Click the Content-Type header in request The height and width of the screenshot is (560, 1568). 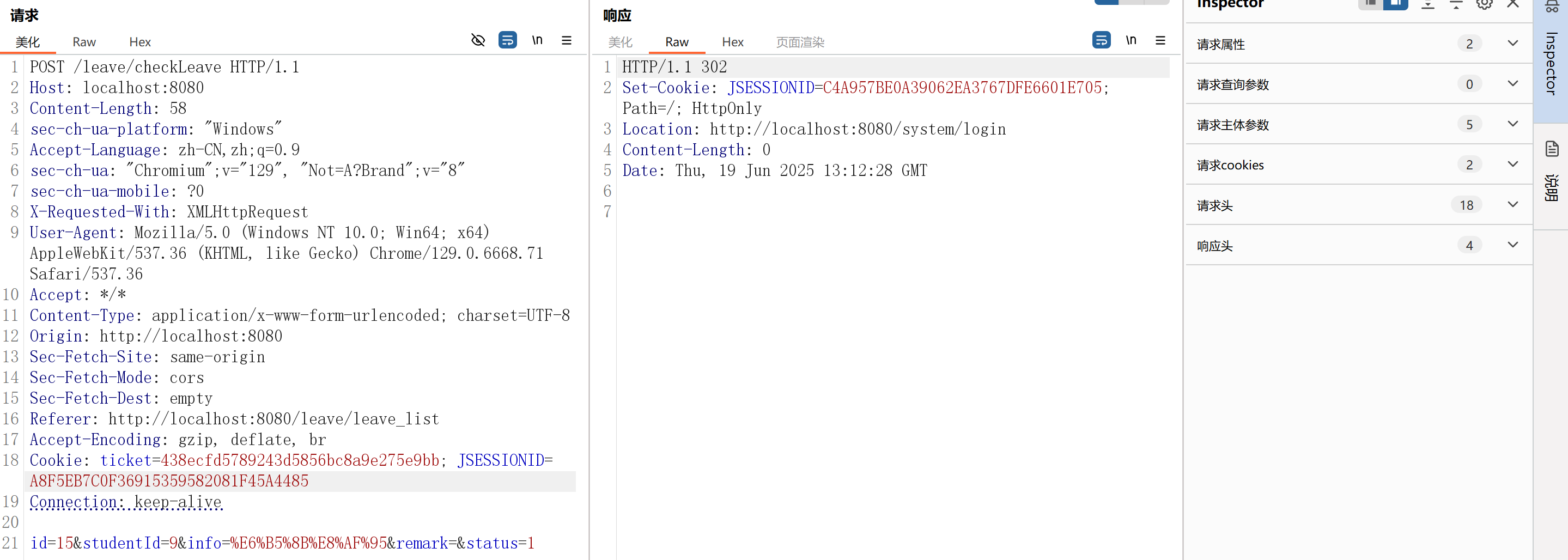tap(300, 315)
